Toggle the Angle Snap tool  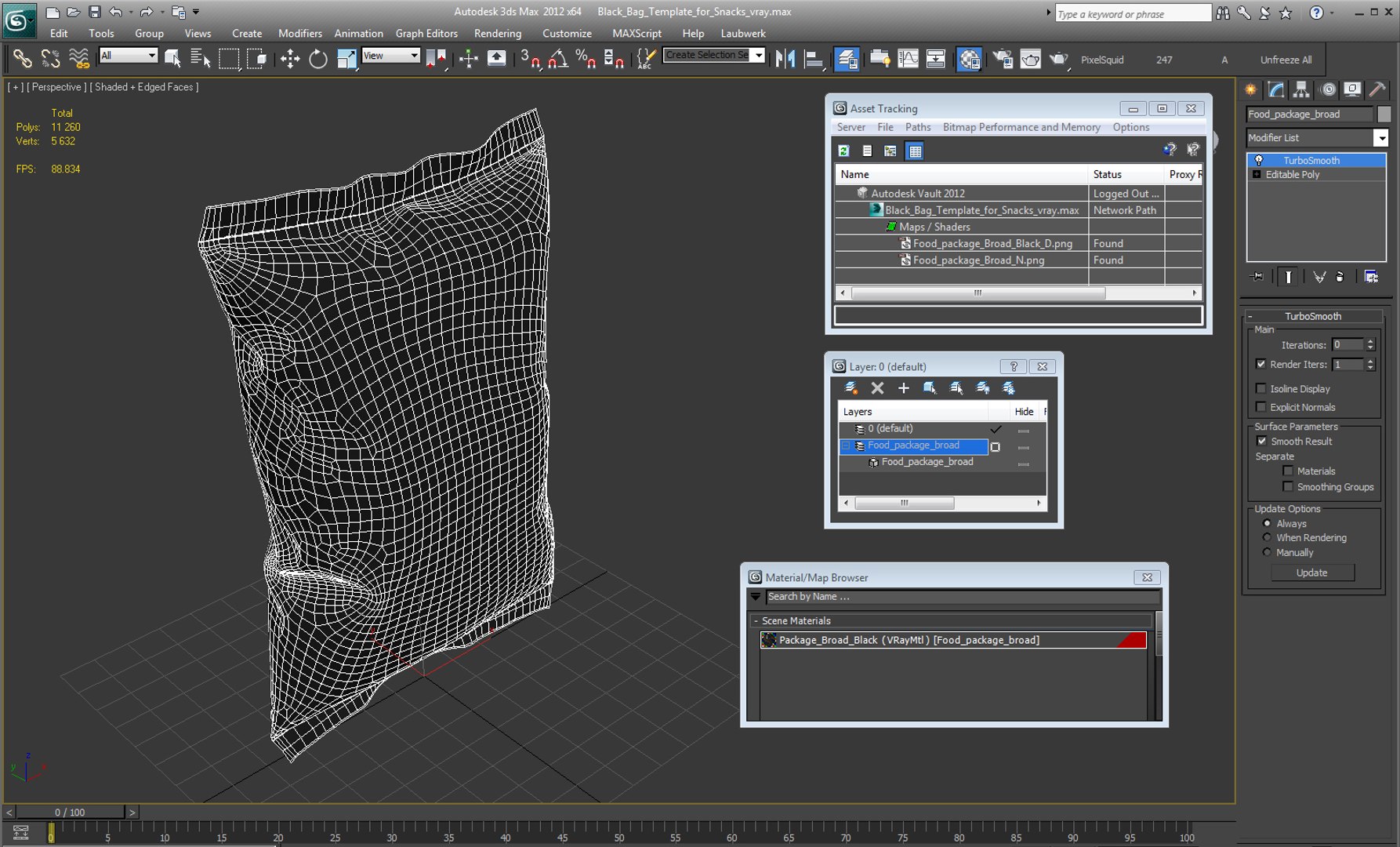coord(558,60)
